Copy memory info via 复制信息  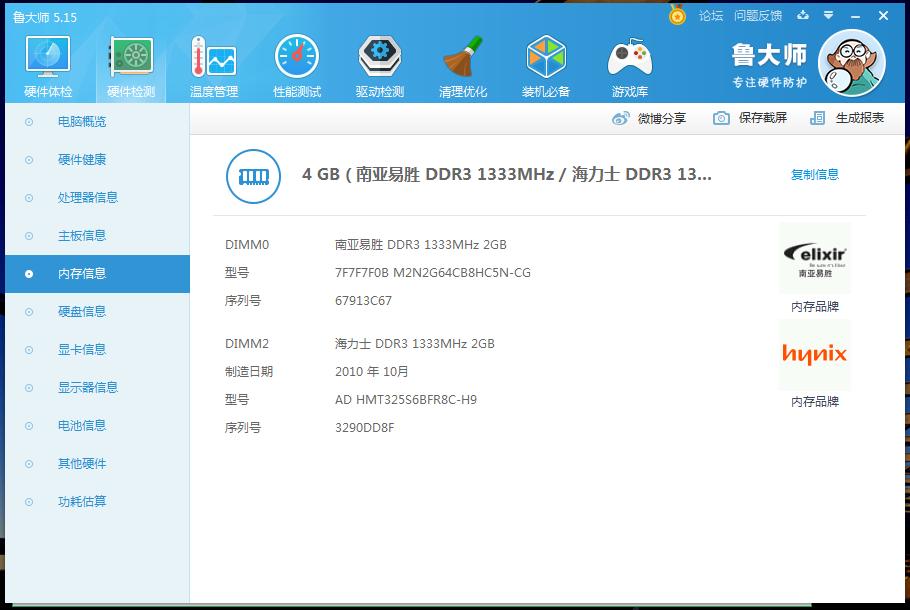[x=815, y=173]
